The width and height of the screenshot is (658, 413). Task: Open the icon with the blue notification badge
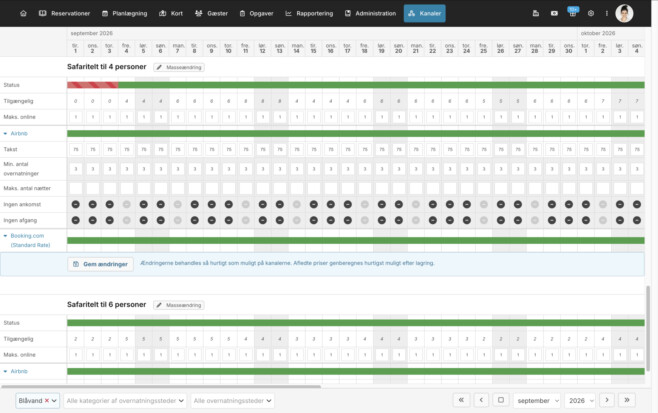pyautogui.click(x=573, y=12)
